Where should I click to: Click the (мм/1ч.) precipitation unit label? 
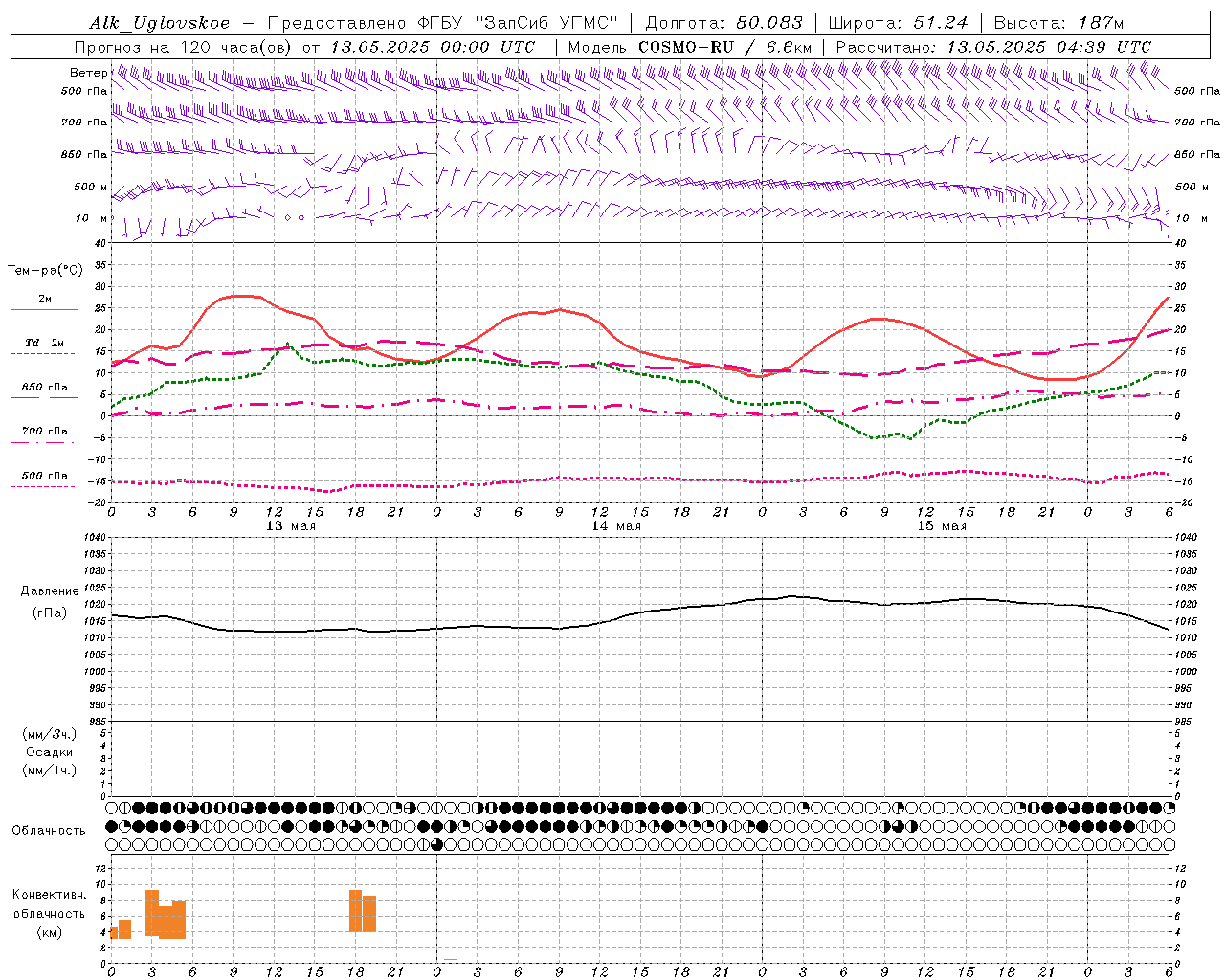coord(50,770)
